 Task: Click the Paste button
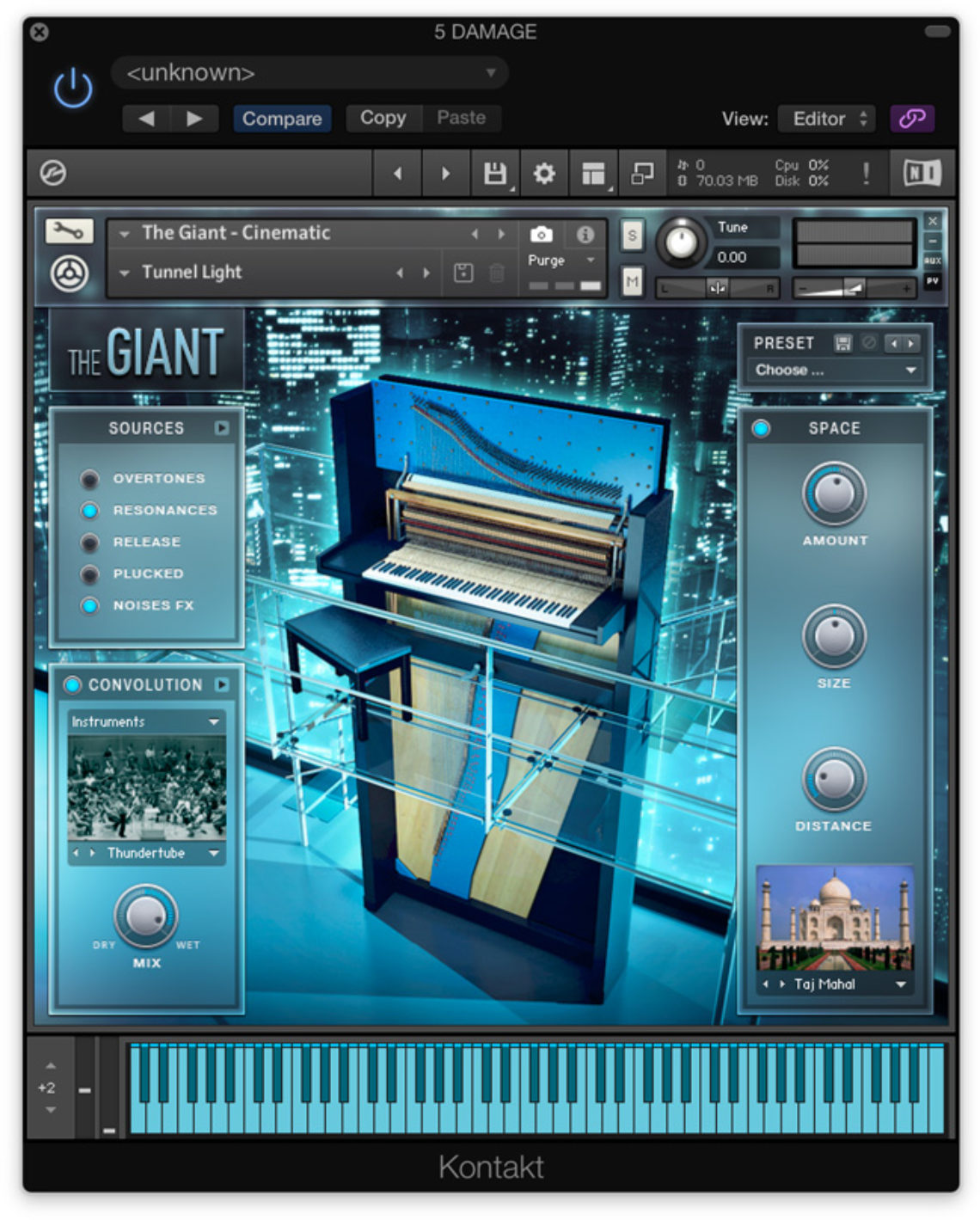point(462,118)
